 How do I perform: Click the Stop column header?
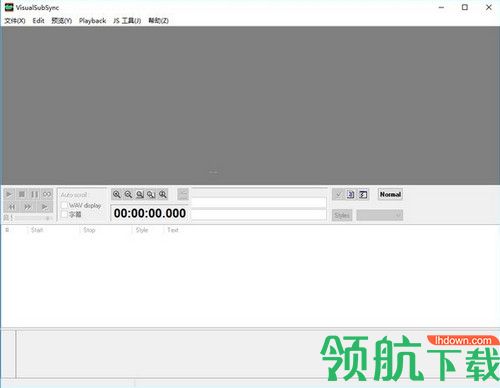pyautogui.click(x=89, y=230)
